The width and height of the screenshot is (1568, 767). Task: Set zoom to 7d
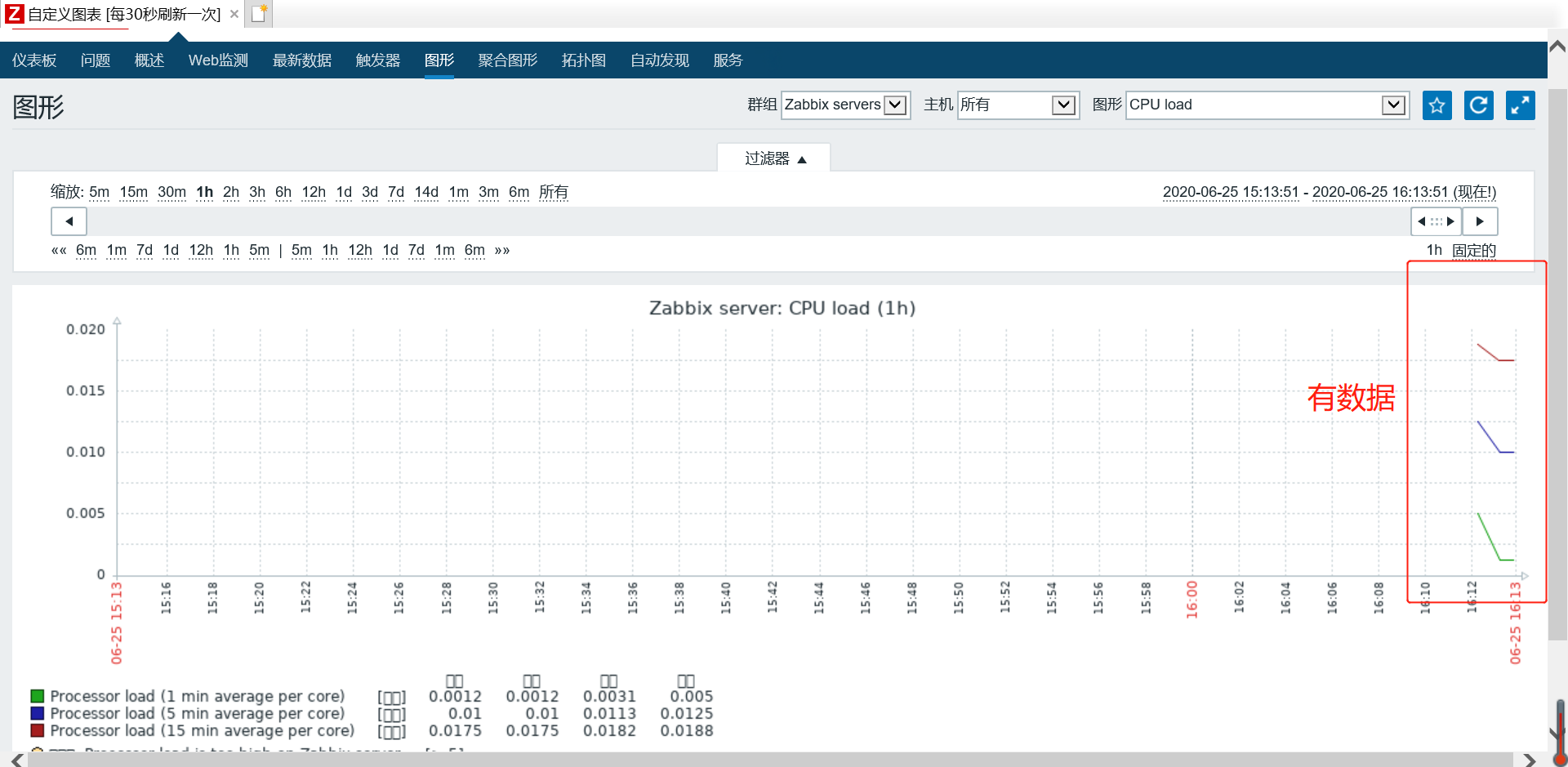coord(396,192)
